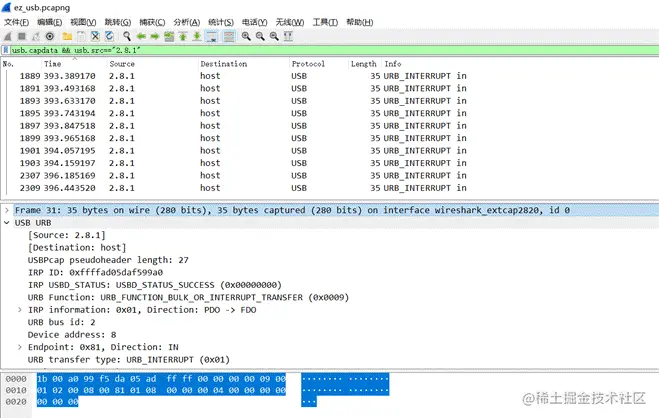Toggle packet list colorization
659x418 pixels.
229,37
